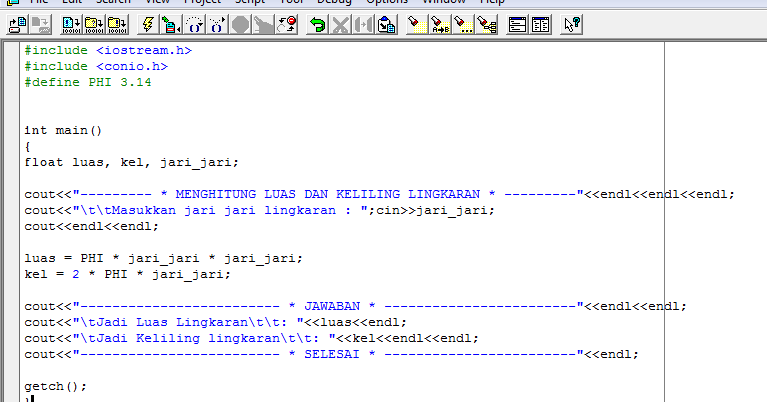767x402 pixels.
Task: Open the Script menu
Action: (250, 2)
